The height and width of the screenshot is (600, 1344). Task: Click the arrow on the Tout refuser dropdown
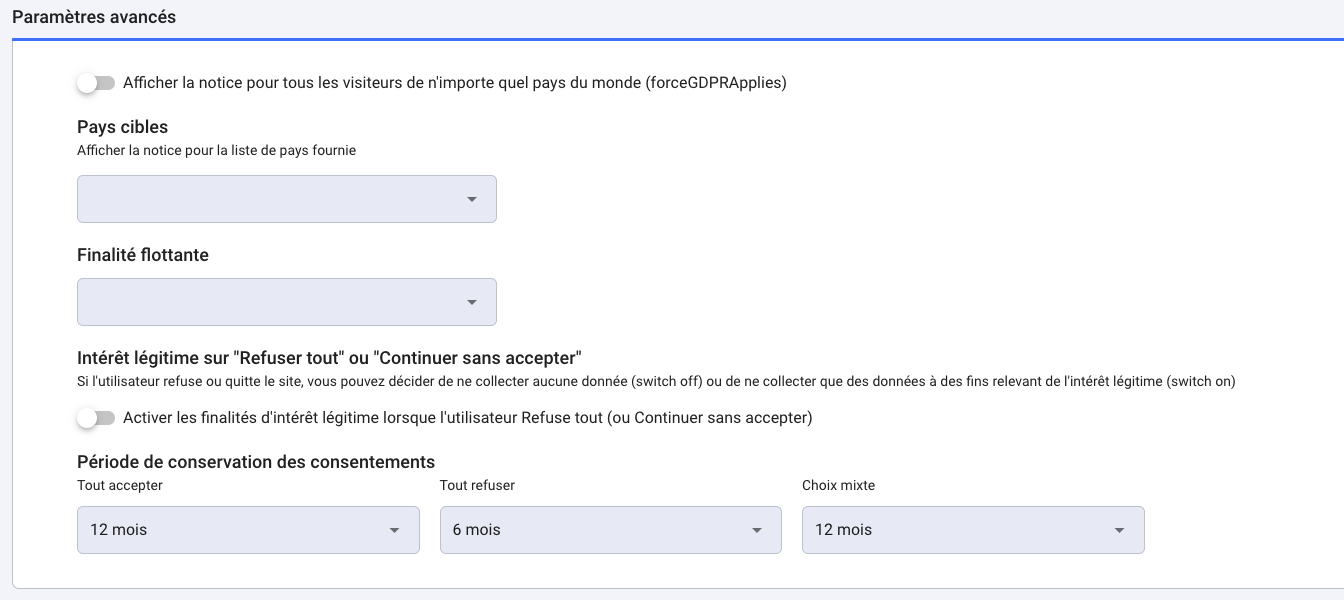756,530
